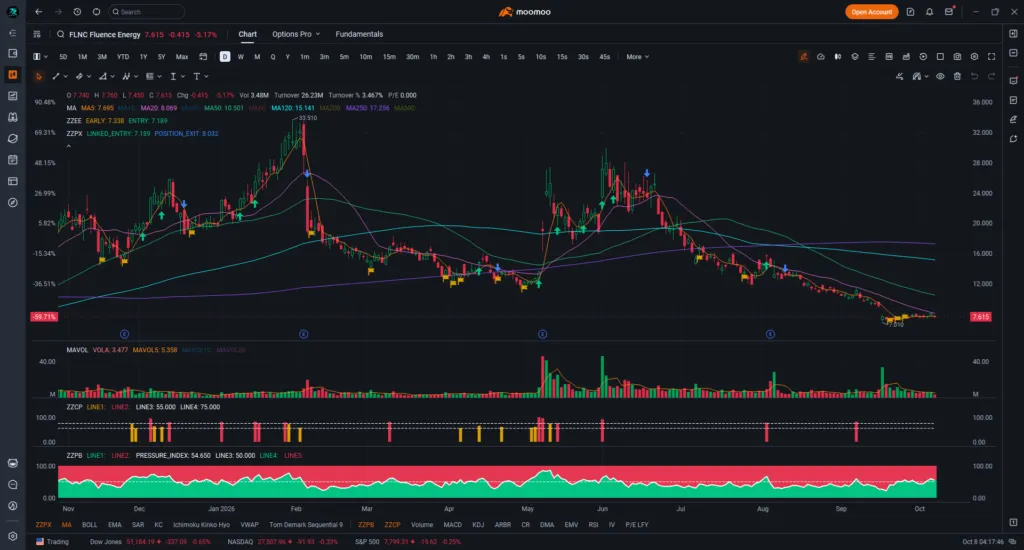Select the YTD range
The width and height of the screenshot is (1024, 550).
tap(123, 57)
